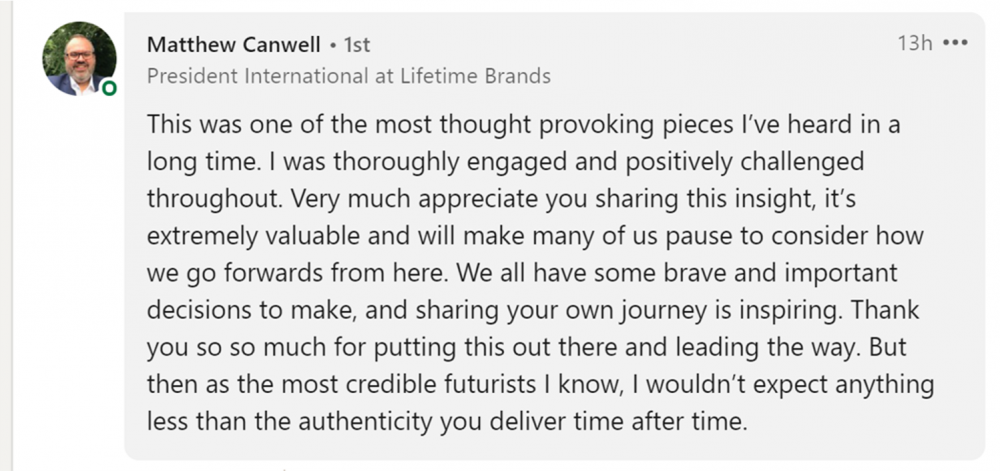1000x471 pixels.
Task: Click the first comment line starting 'This was one'
Action: 524,124
